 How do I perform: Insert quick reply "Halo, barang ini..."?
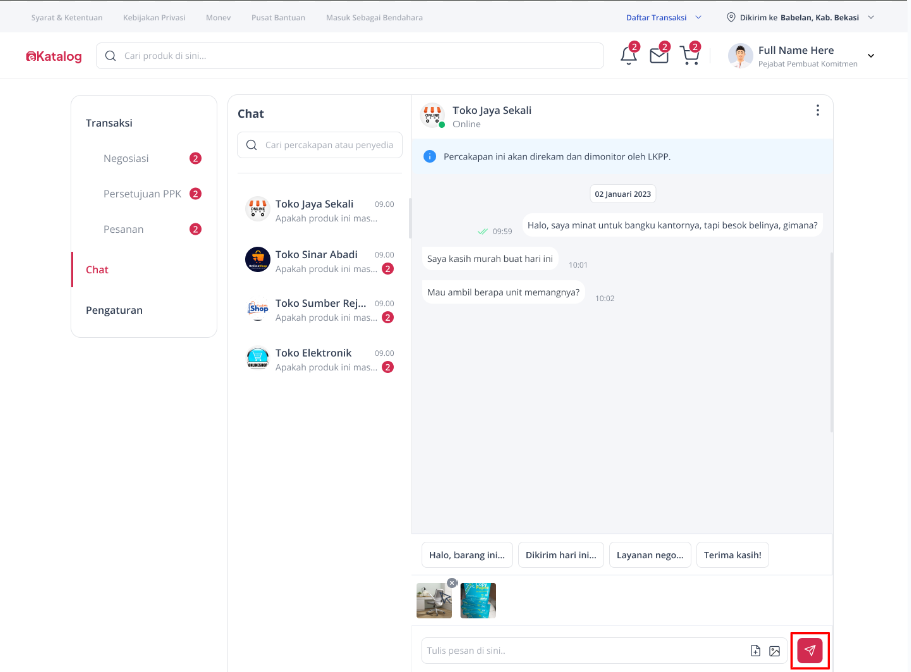pyautogui.click(x=467, y=555)
